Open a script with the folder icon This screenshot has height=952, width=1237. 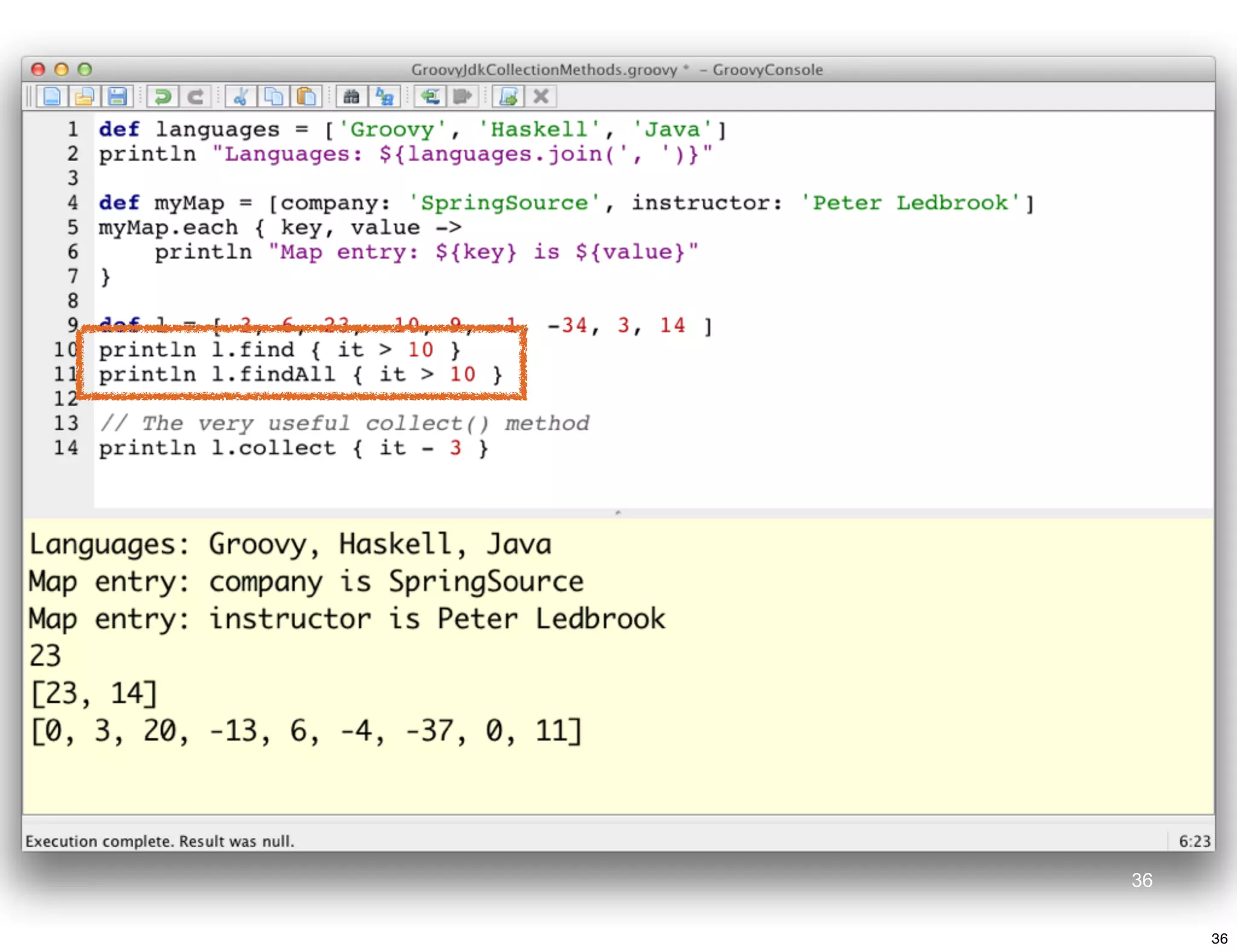[x=85, y=97]
